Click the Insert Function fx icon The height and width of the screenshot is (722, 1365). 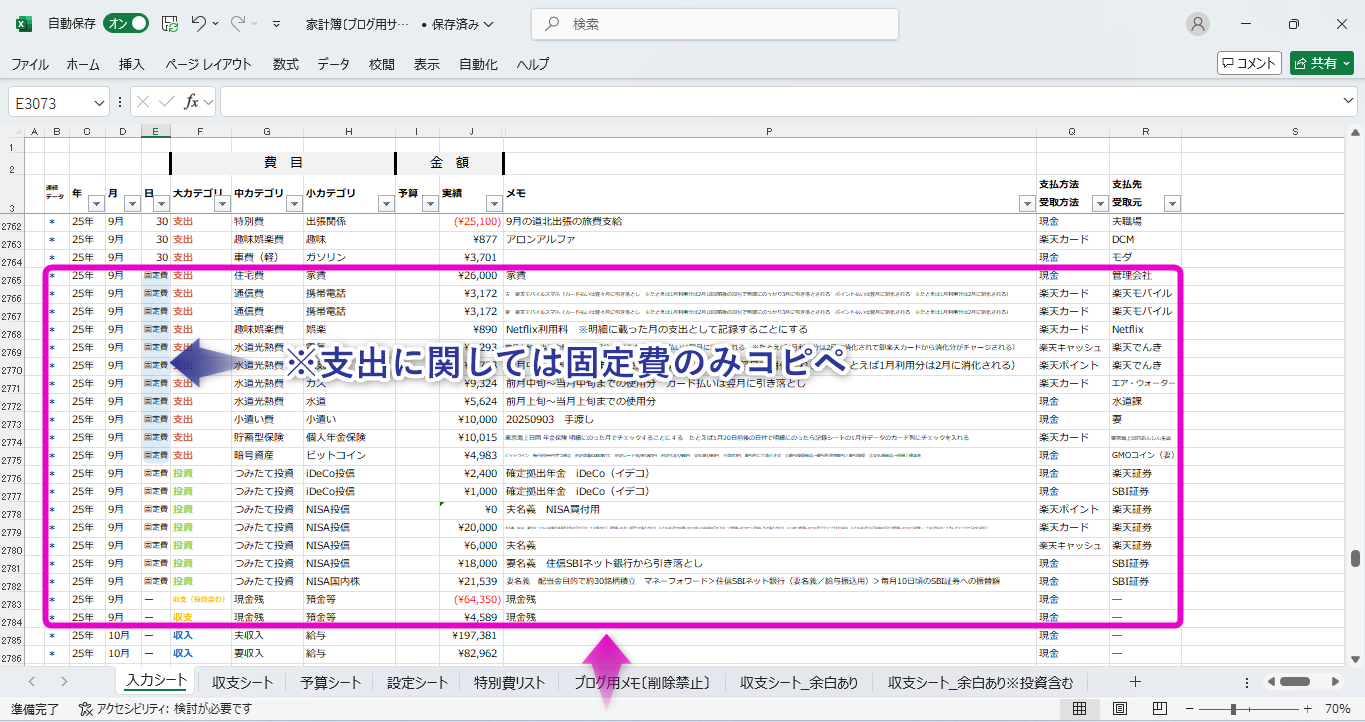191,102
